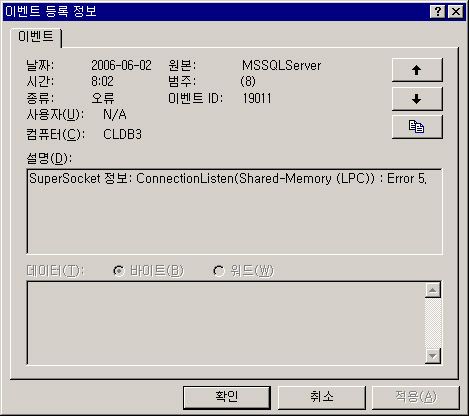Click the 적용(A) button

(416, 397)
